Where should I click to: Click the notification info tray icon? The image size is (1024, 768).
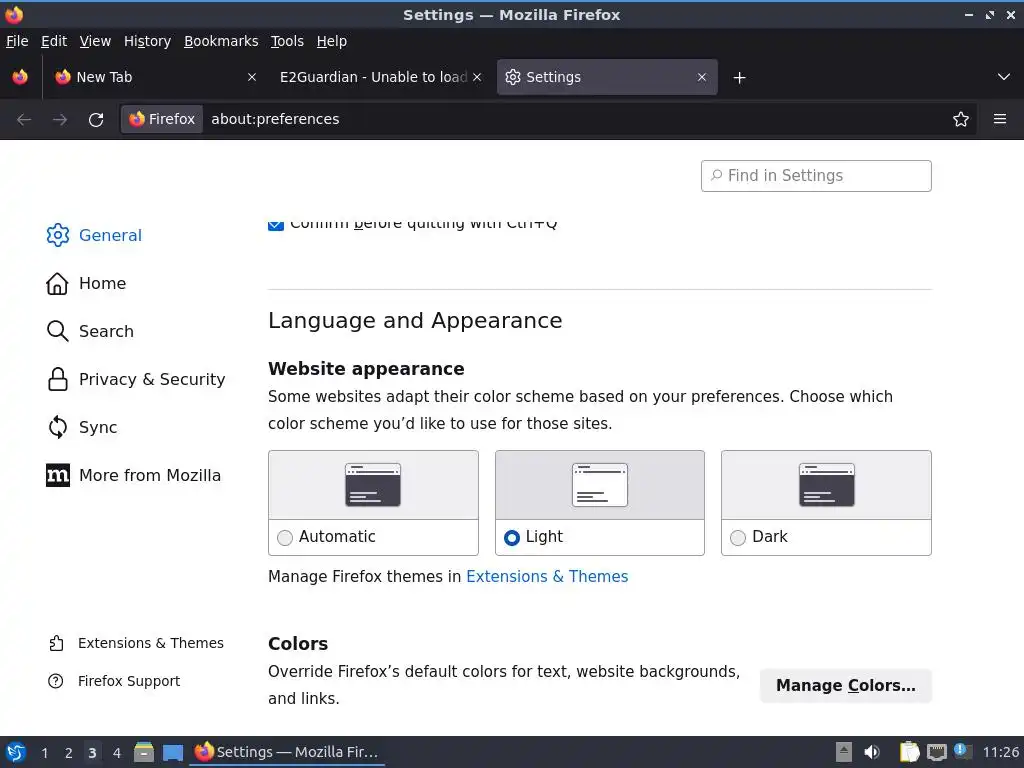[963, 751]
